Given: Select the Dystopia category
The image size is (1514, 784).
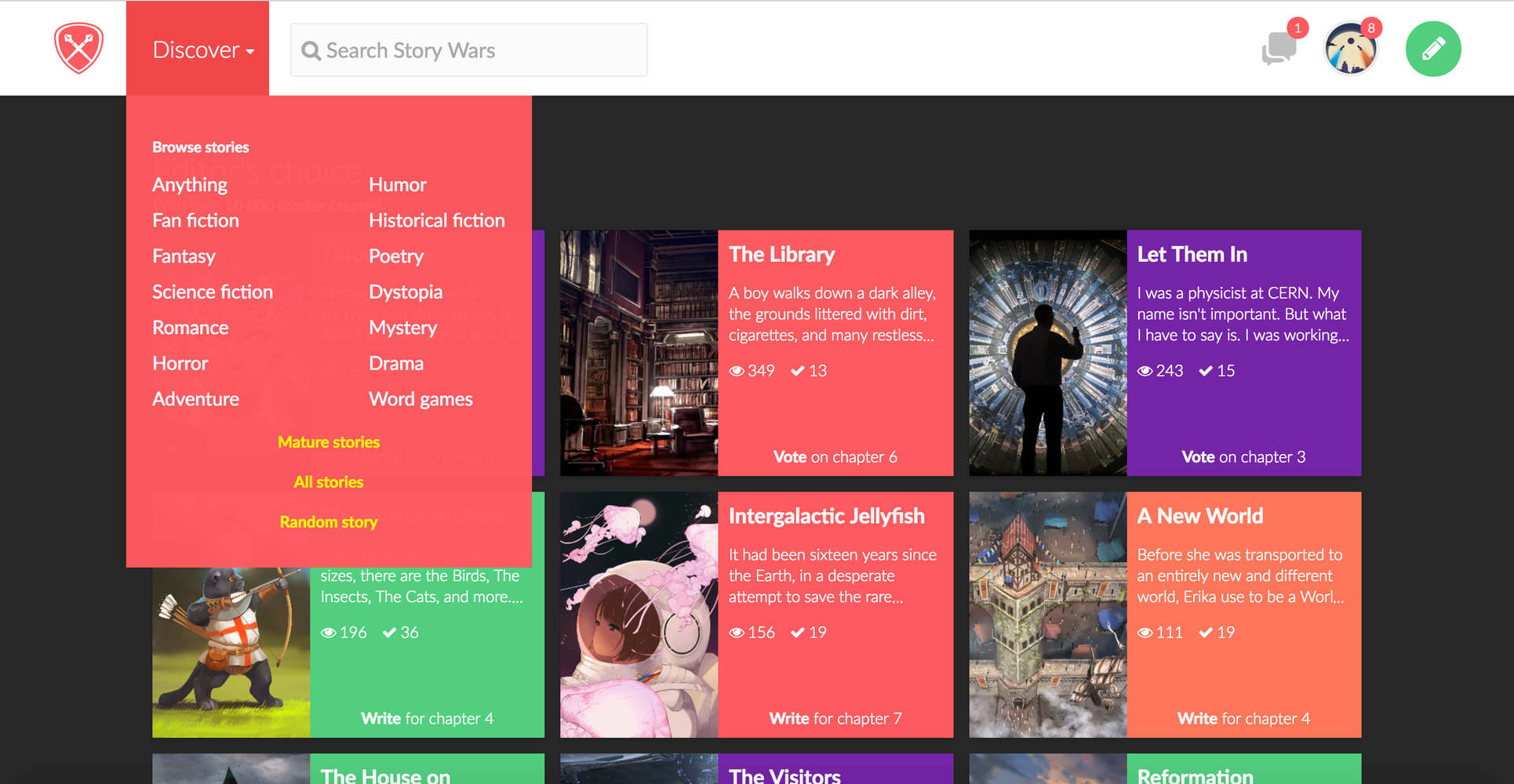Looking at the screenshot, I should 406,292.
